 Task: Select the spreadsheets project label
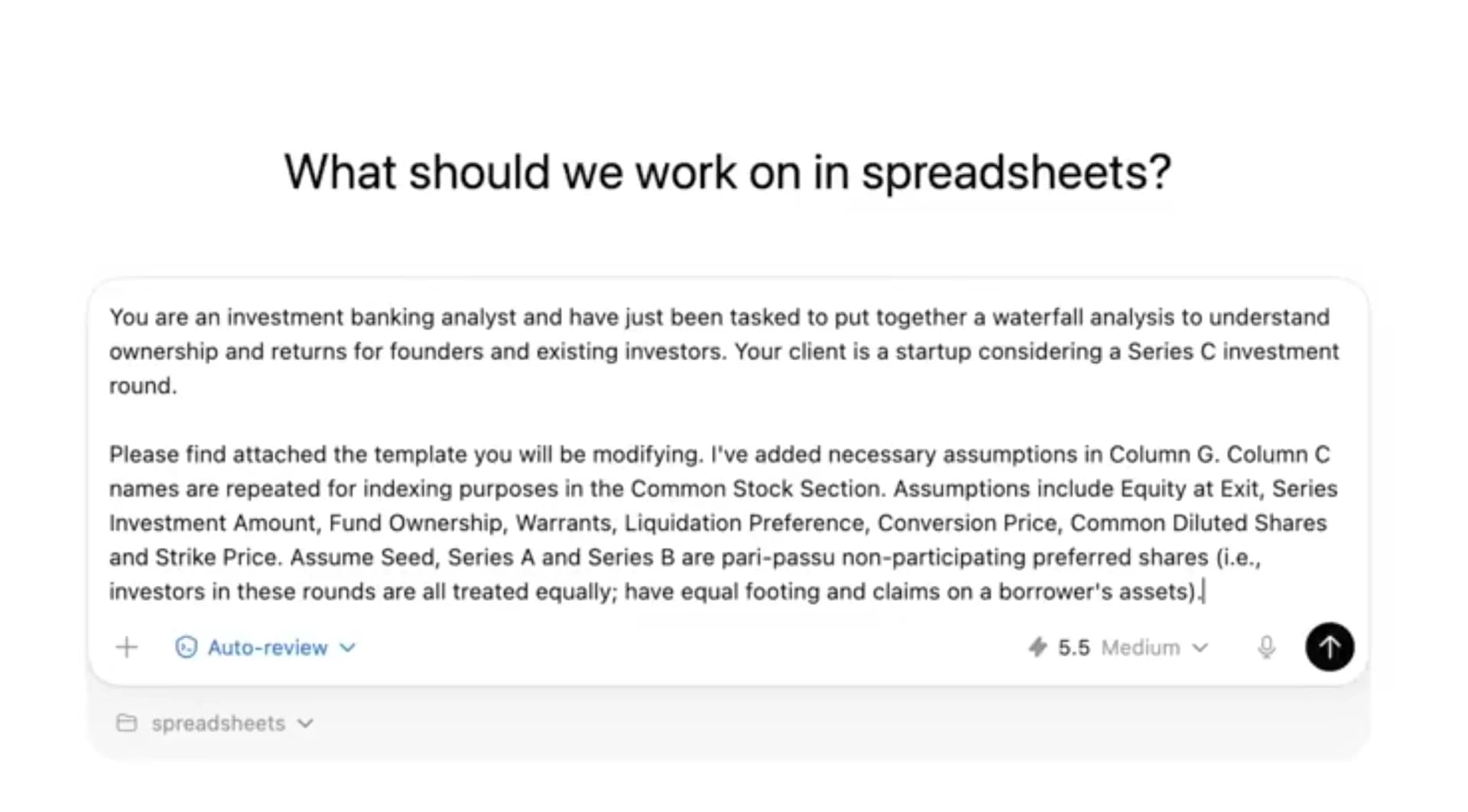click(219, 723)
